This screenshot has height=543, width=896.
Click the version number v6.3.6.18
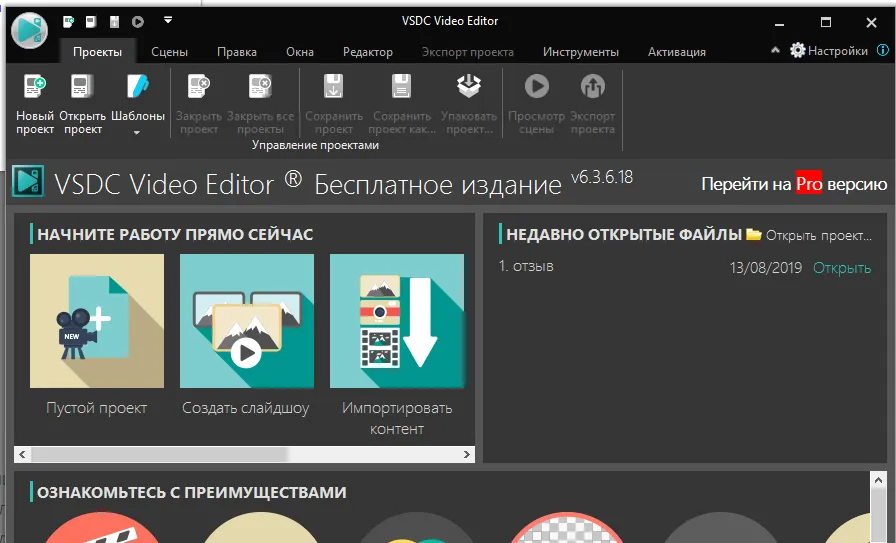[x=602, y=177]
